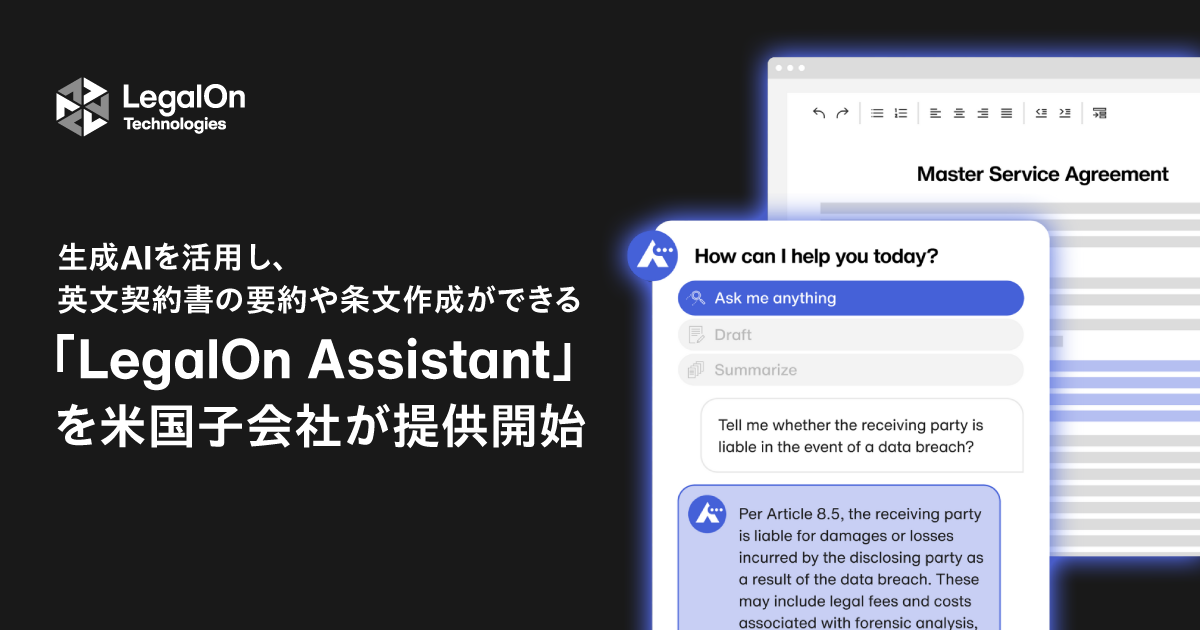Image resolution: width=1200 pixels, height=630 pixels.
Task: Click the を米国子会社が提供開始 line
Action: (x=320, y=428)
